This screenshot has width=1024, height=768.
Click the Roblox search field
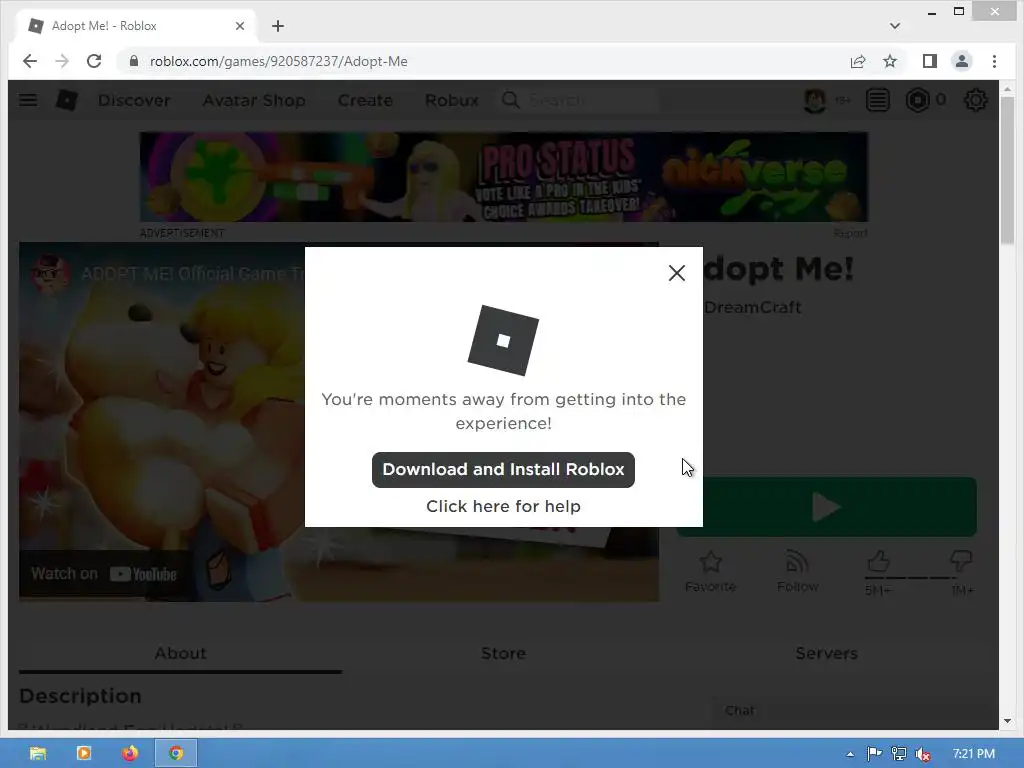[579, 101]
